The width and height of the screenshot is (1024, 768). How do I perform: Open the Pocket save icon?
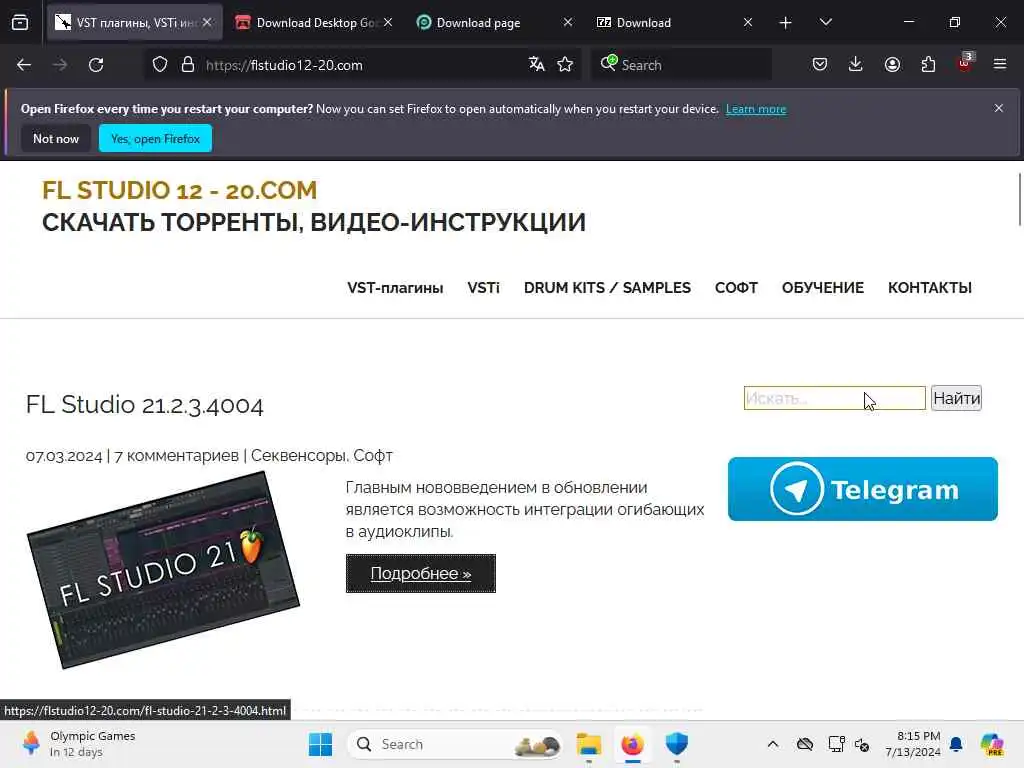820,65
